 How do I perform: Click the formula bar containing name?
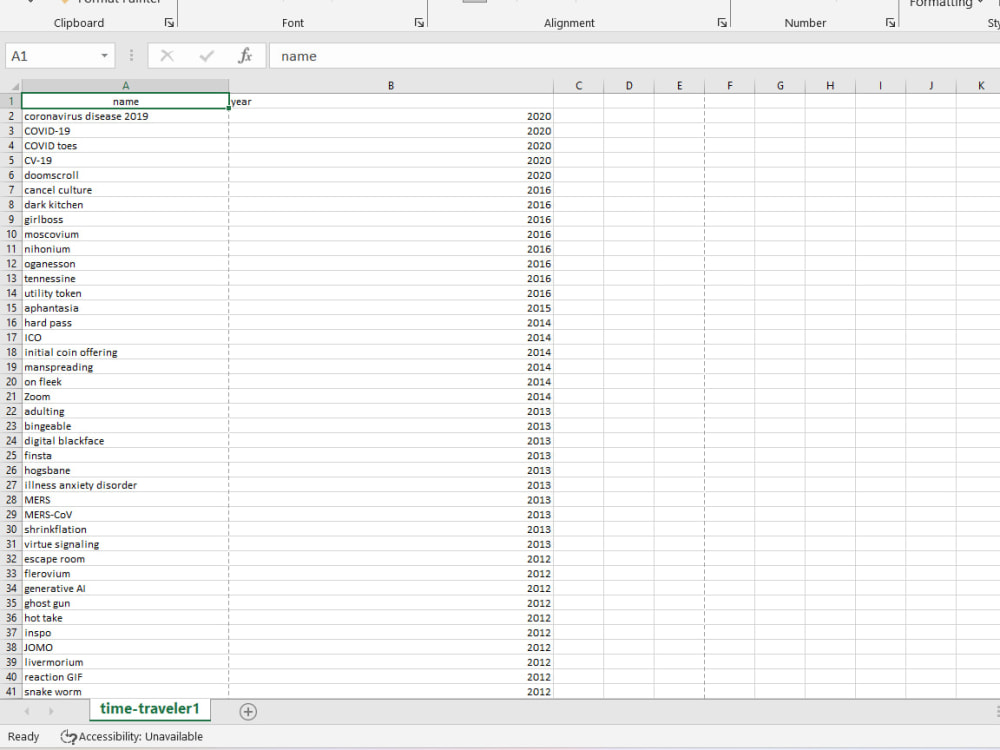click(634, 56)
